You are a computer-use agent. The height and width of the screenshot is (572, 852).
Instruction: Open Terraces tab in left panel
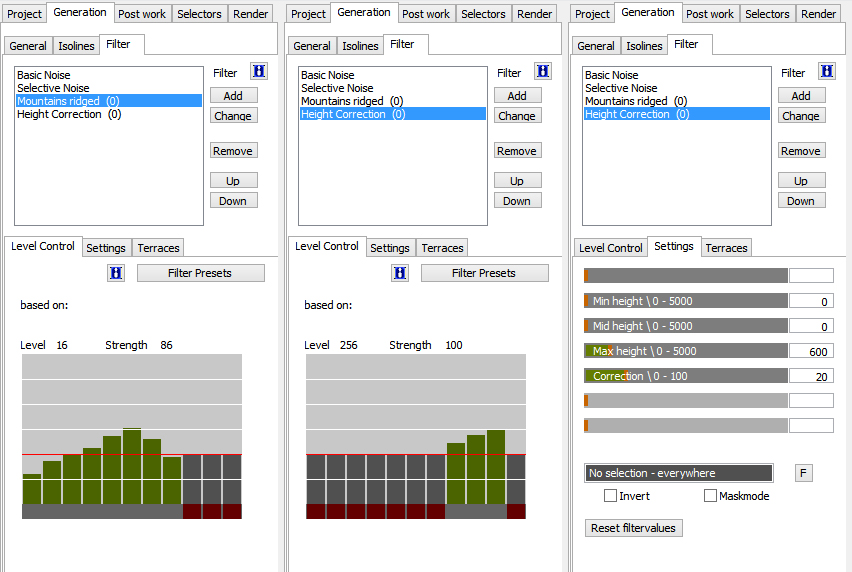(158, 248)
